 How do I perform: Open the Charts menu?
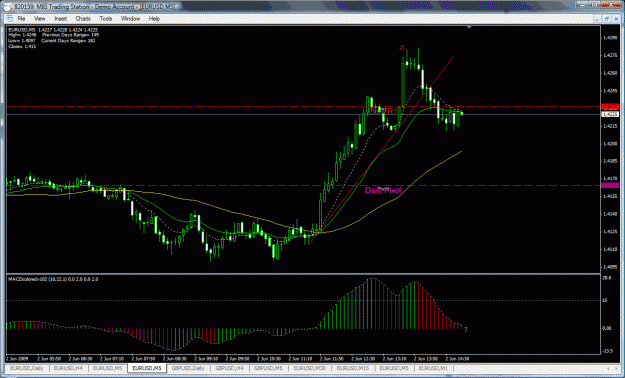(83, 19)
